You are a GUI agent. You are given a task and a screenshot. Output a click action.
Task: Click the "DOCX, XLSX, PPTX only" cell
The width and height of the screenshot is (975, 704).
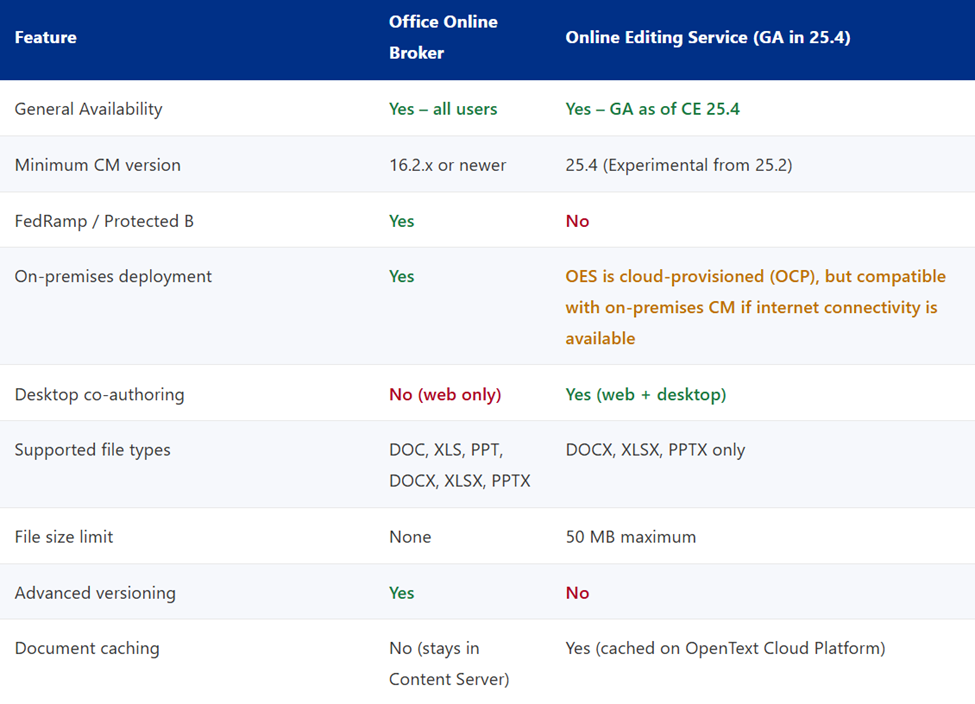click(x=655, y=450)
